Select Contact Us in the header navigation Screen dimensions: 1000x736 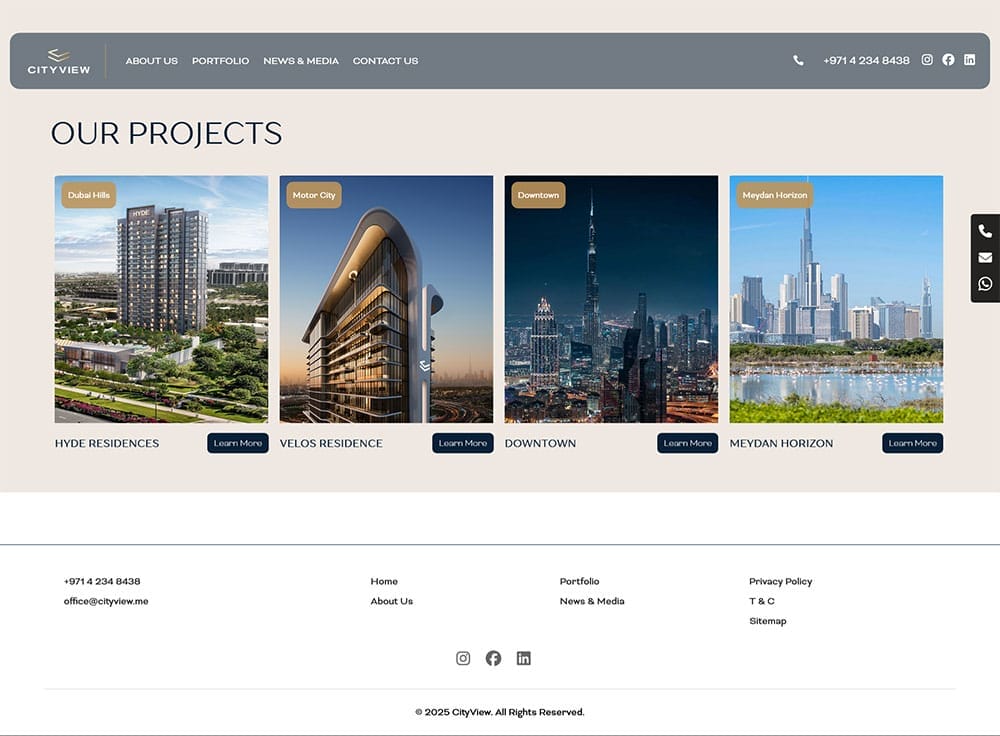(385, 61)
